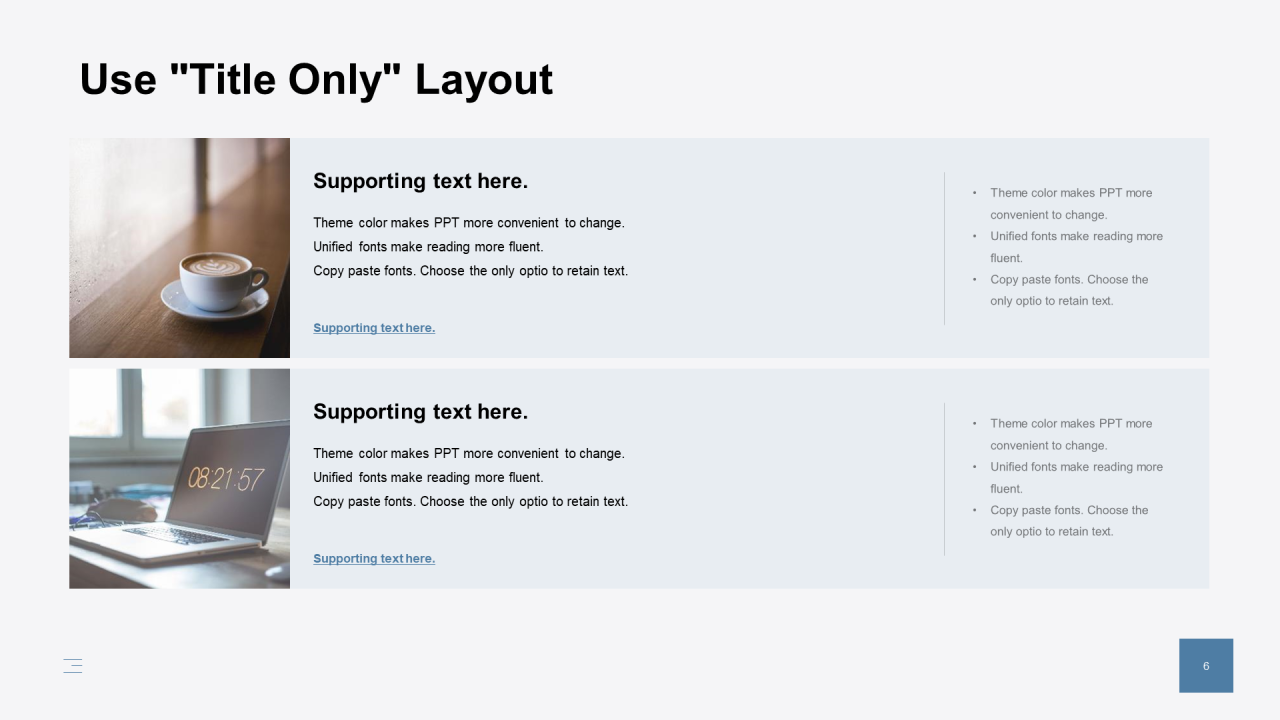Click the top-right bullet 'Theme color makes PPT more'
The image size is (1280, 720).
coord(1071,193)
